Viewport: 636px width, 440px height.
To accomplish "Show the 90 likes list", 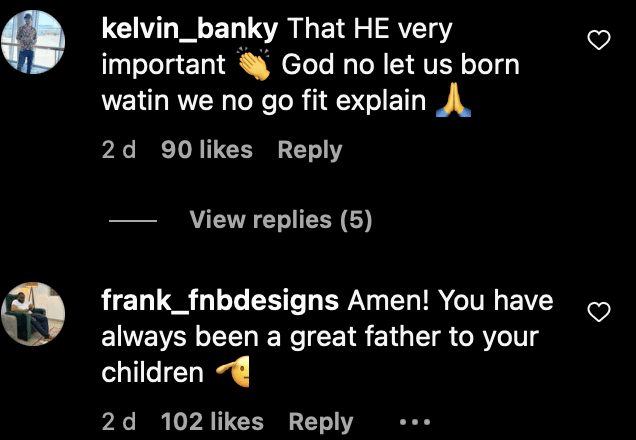I will 206,150.
